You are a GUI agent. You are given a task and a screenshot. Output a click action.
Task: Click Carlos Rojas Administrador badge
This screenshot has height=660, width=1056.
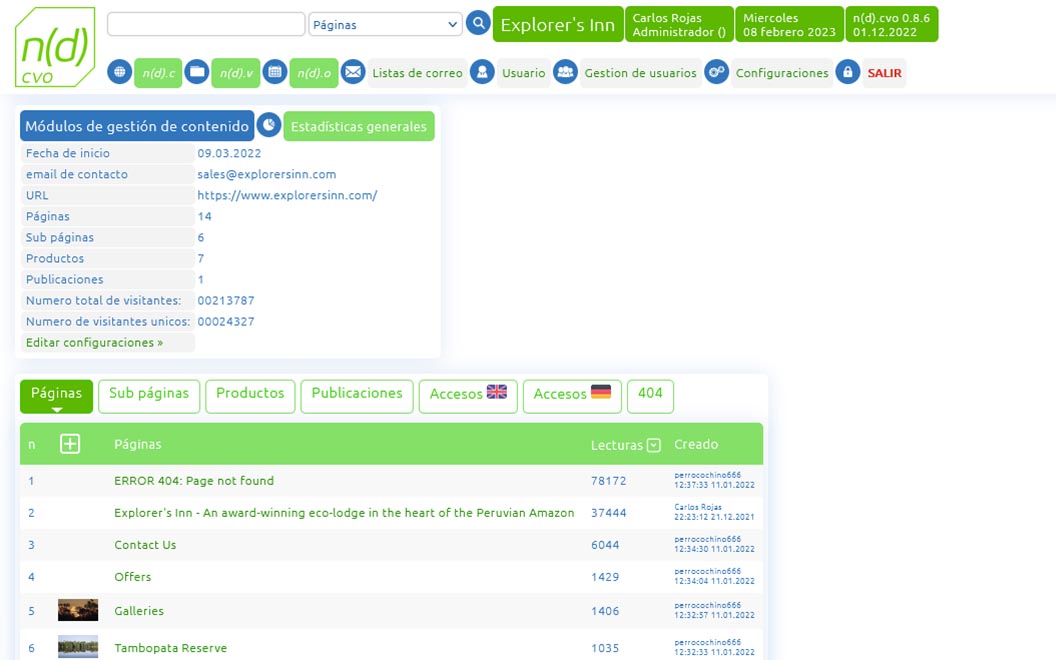tap(680, 24)
